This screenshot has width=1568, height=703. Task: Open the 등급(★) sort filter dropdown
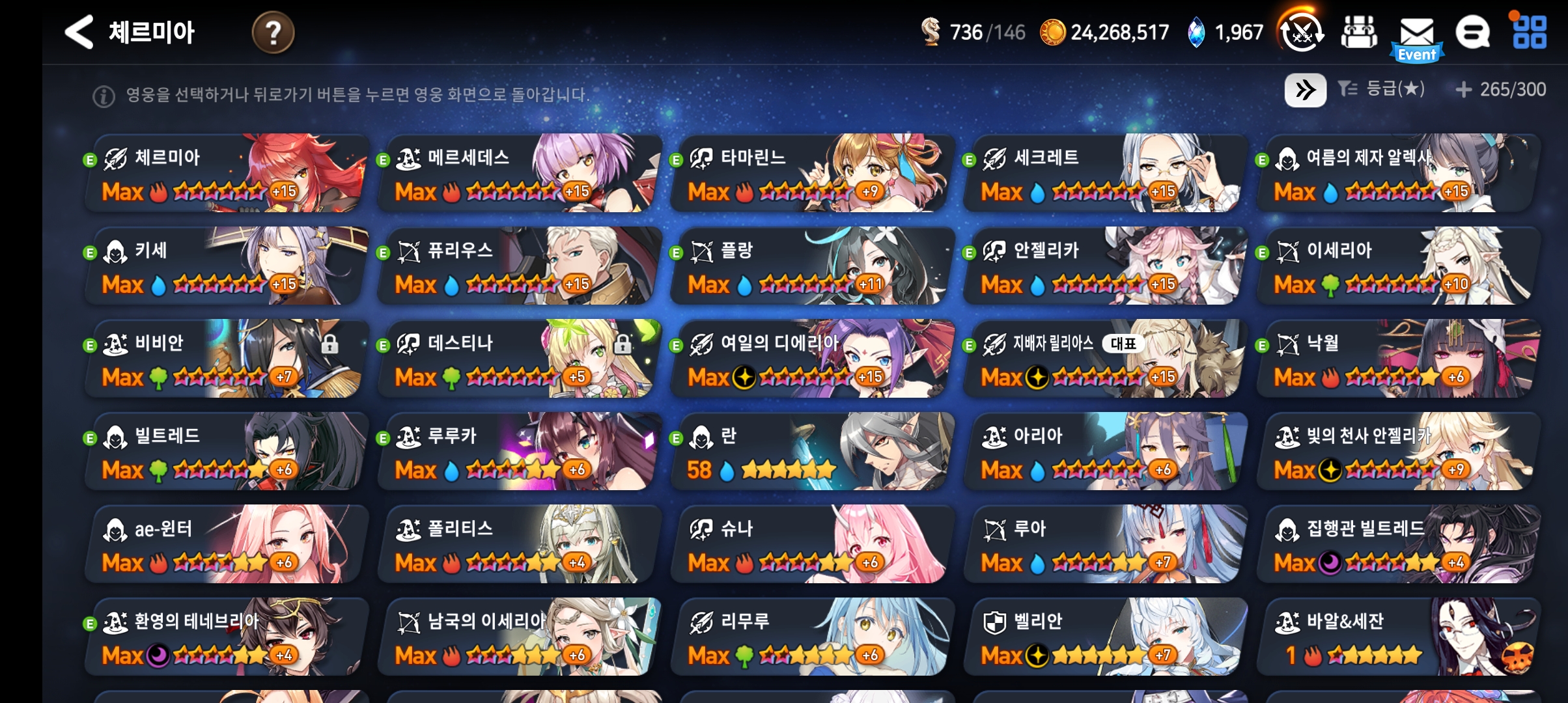pos(1381,89)
